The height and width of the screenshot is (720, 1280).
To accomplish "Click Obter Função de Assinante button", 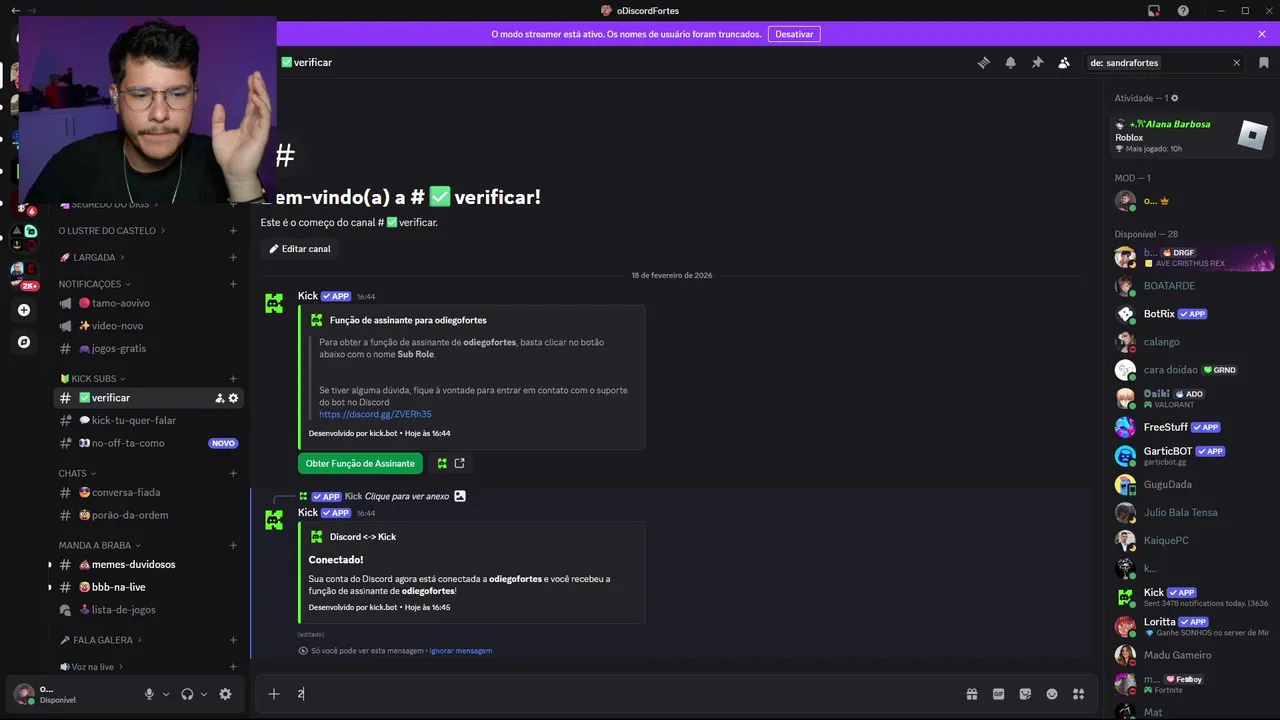I will click(360, 463).
